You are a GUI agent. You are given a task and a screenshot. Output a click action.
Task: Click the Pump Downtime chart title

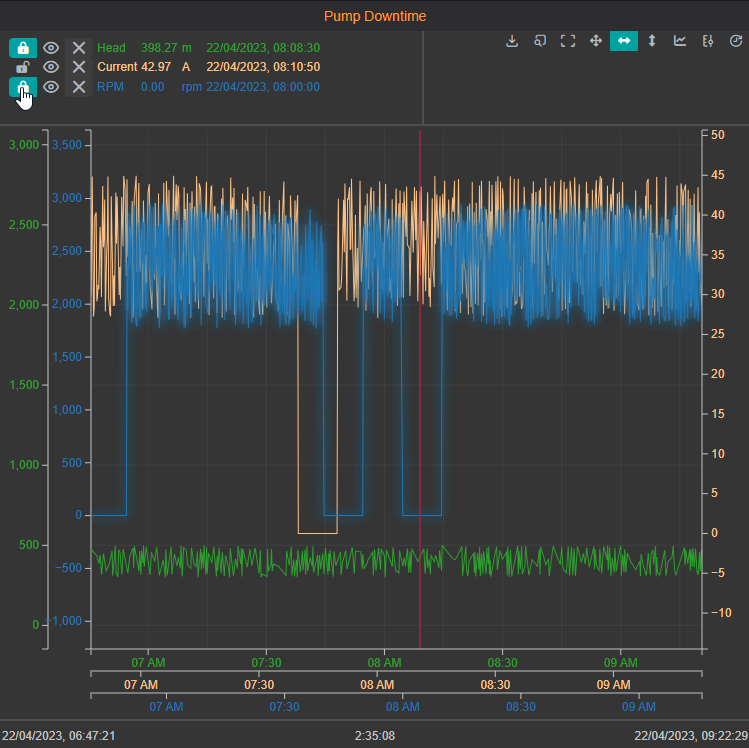375,16
